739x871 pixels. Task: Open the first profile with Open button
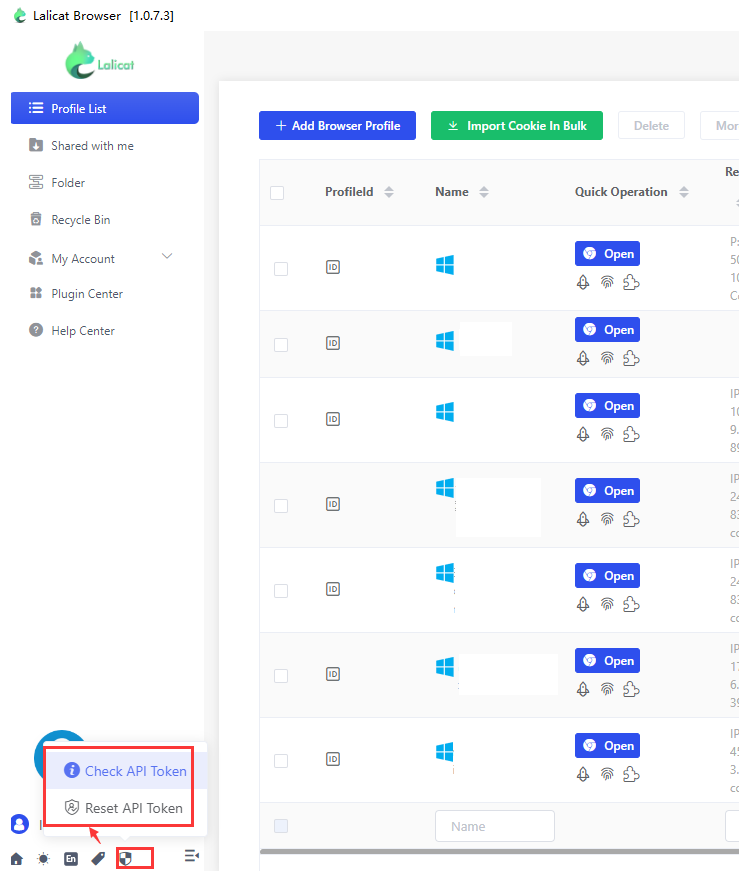(x=607, y=254)
